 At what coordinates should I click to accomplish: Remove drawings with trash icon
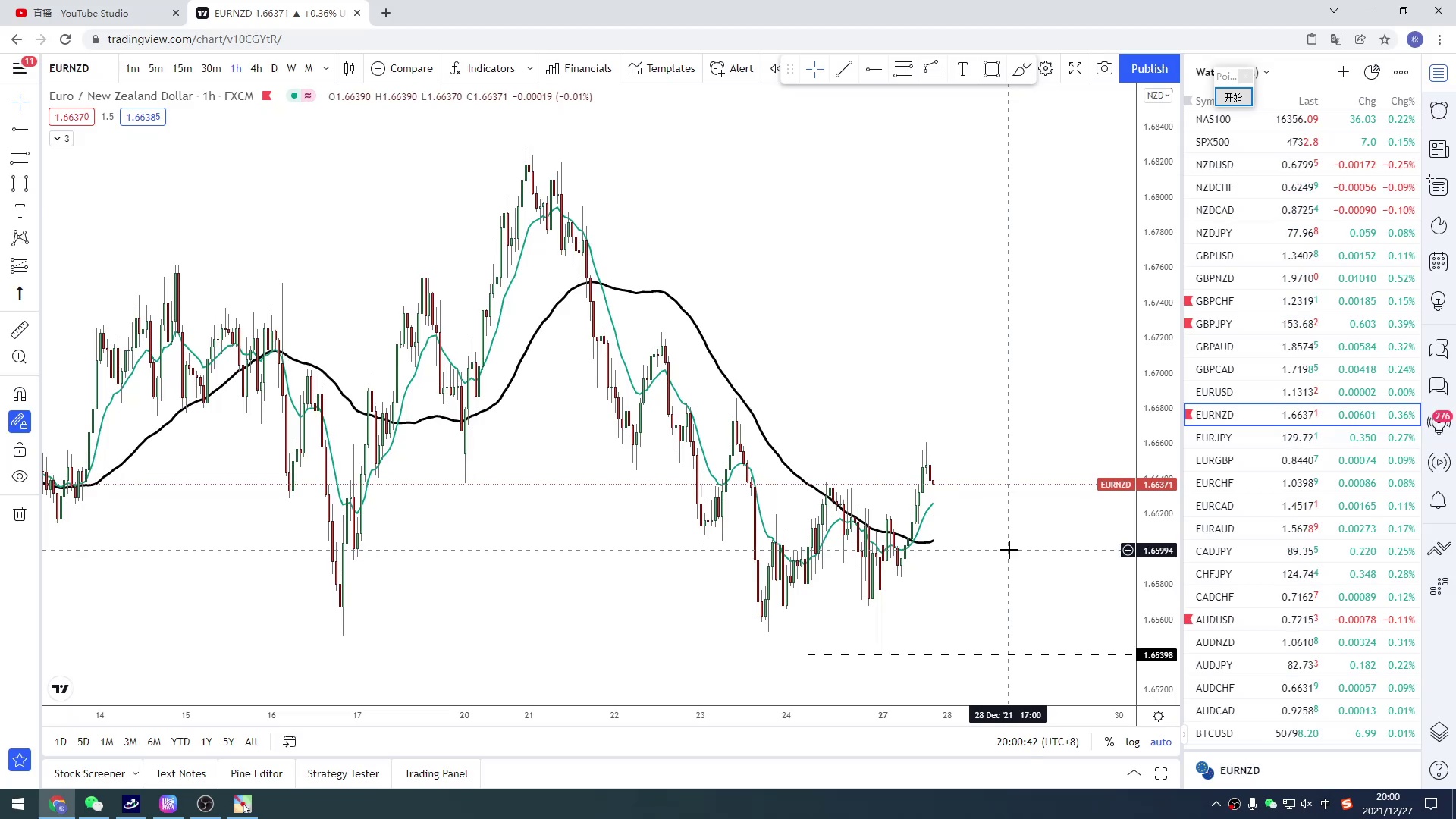click(x=20, y=514)
